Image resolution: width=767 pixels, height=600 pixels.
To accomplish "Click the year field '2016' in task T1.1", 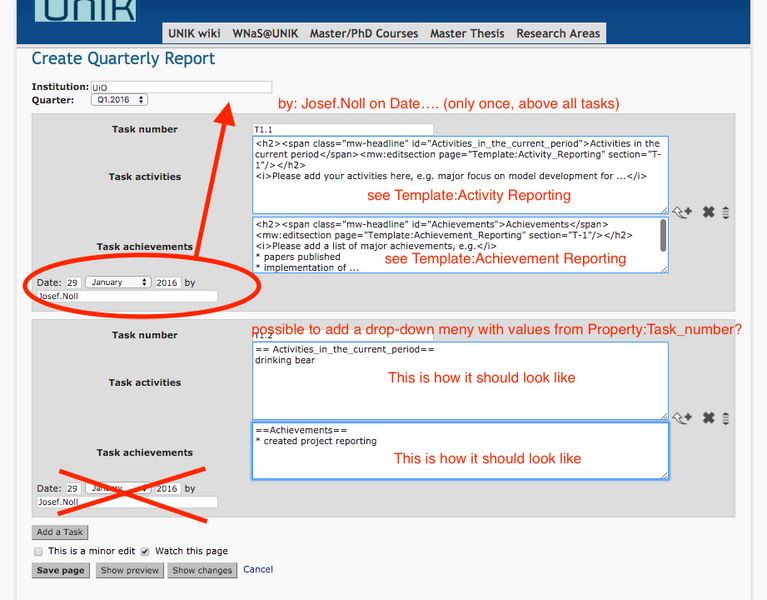I will [x=167, y=283].
